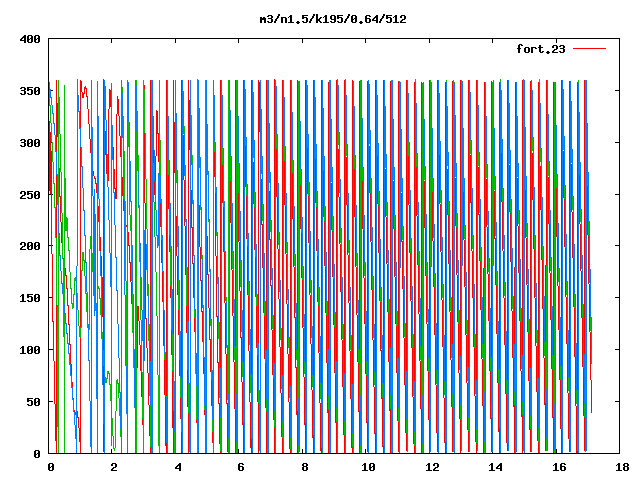
Task: Click the x-axis label 4
Action: click(x=178, y=467)
